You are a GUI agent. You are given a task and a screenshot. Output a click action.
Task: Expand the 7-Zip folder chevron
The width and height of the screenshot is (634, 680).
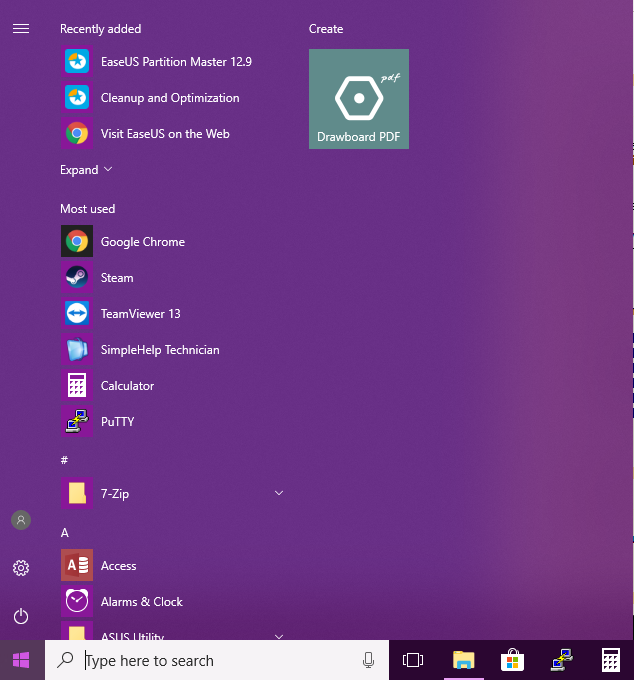pos(279,493)
